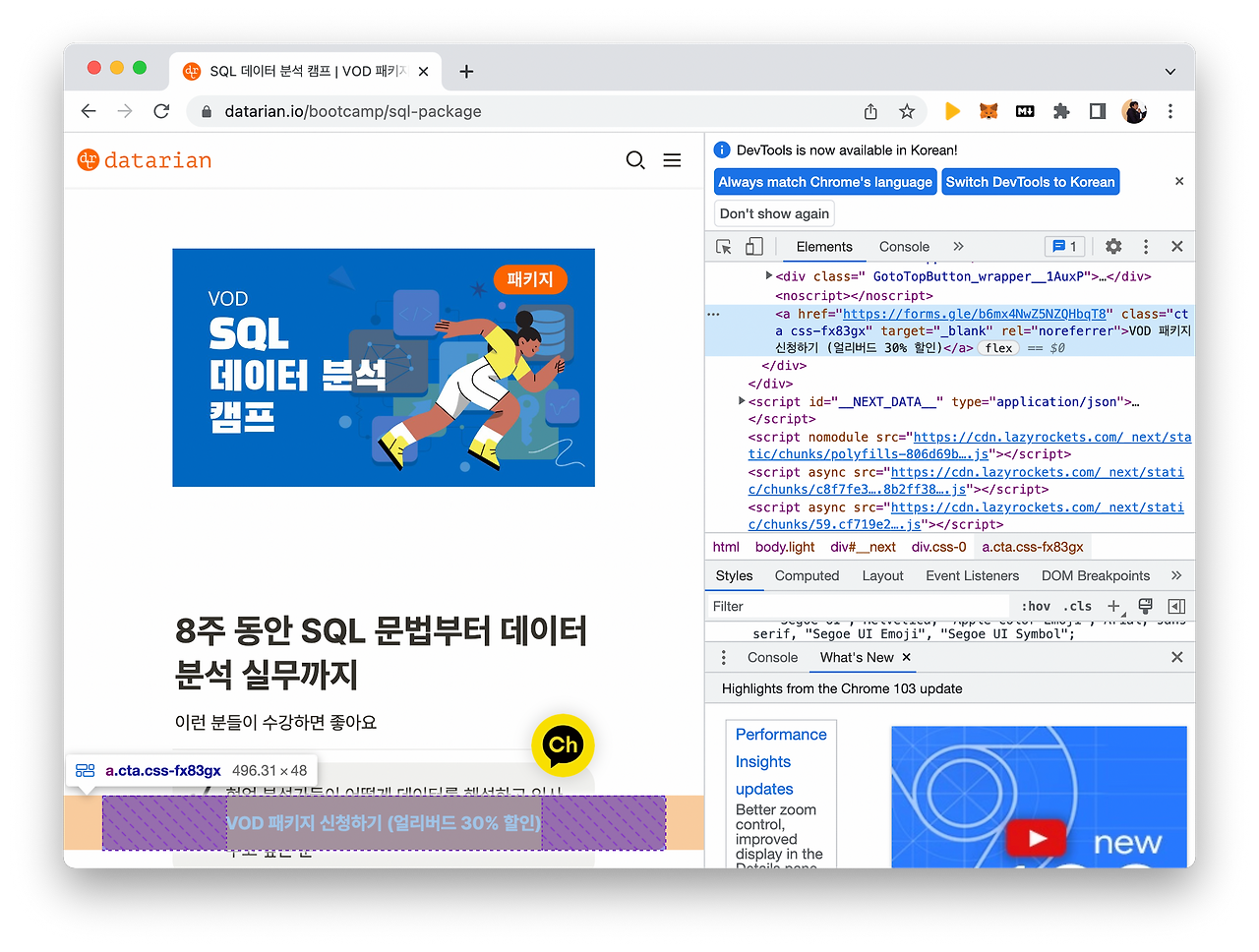
Task: Search the datarian site
Action: 635,160
